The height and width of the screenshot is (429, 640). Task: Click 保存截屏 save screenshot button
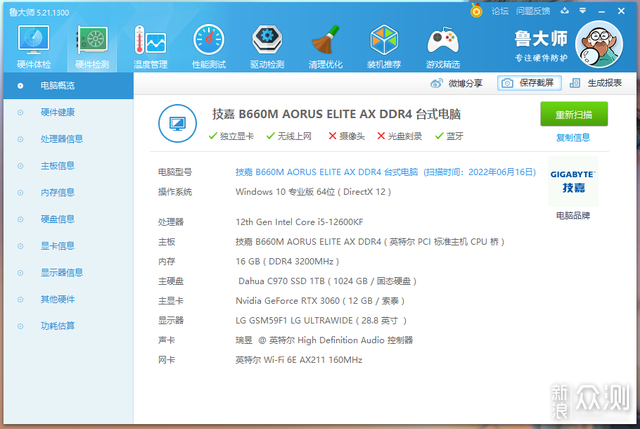[x=529, y=83]
